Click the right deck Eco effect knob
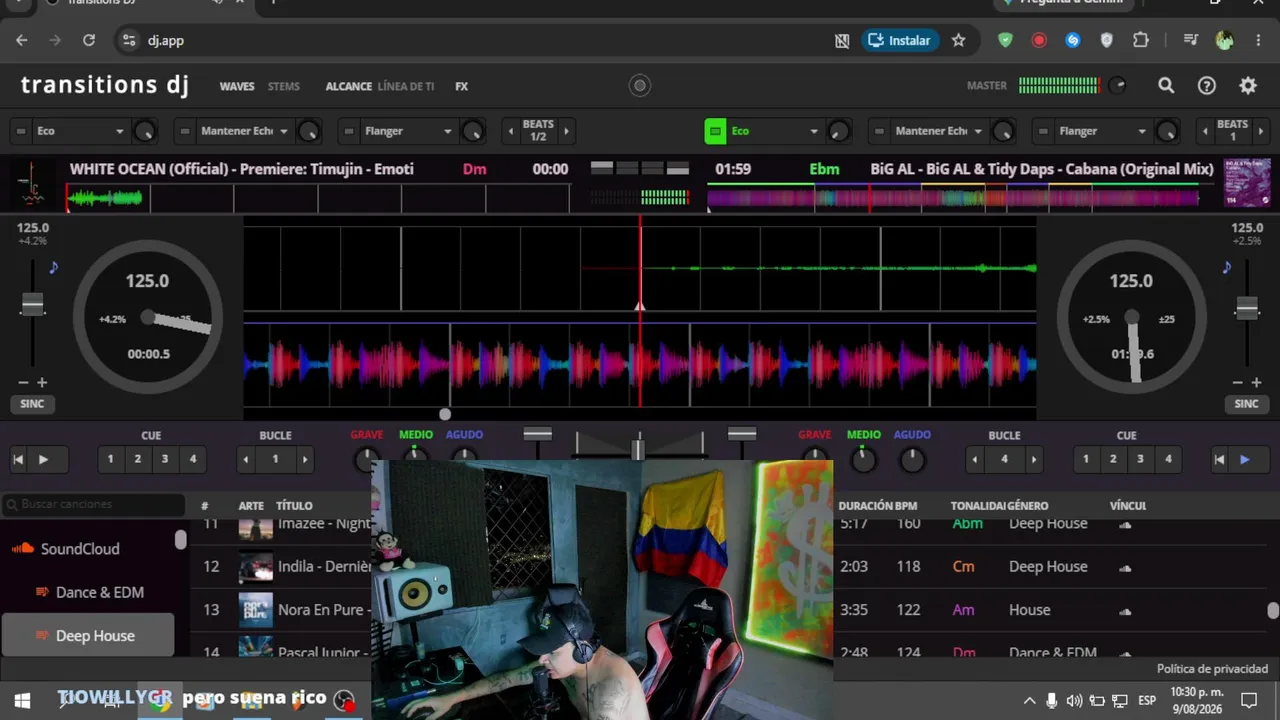Screen dimensions: 1280x720 click(839, 131)
